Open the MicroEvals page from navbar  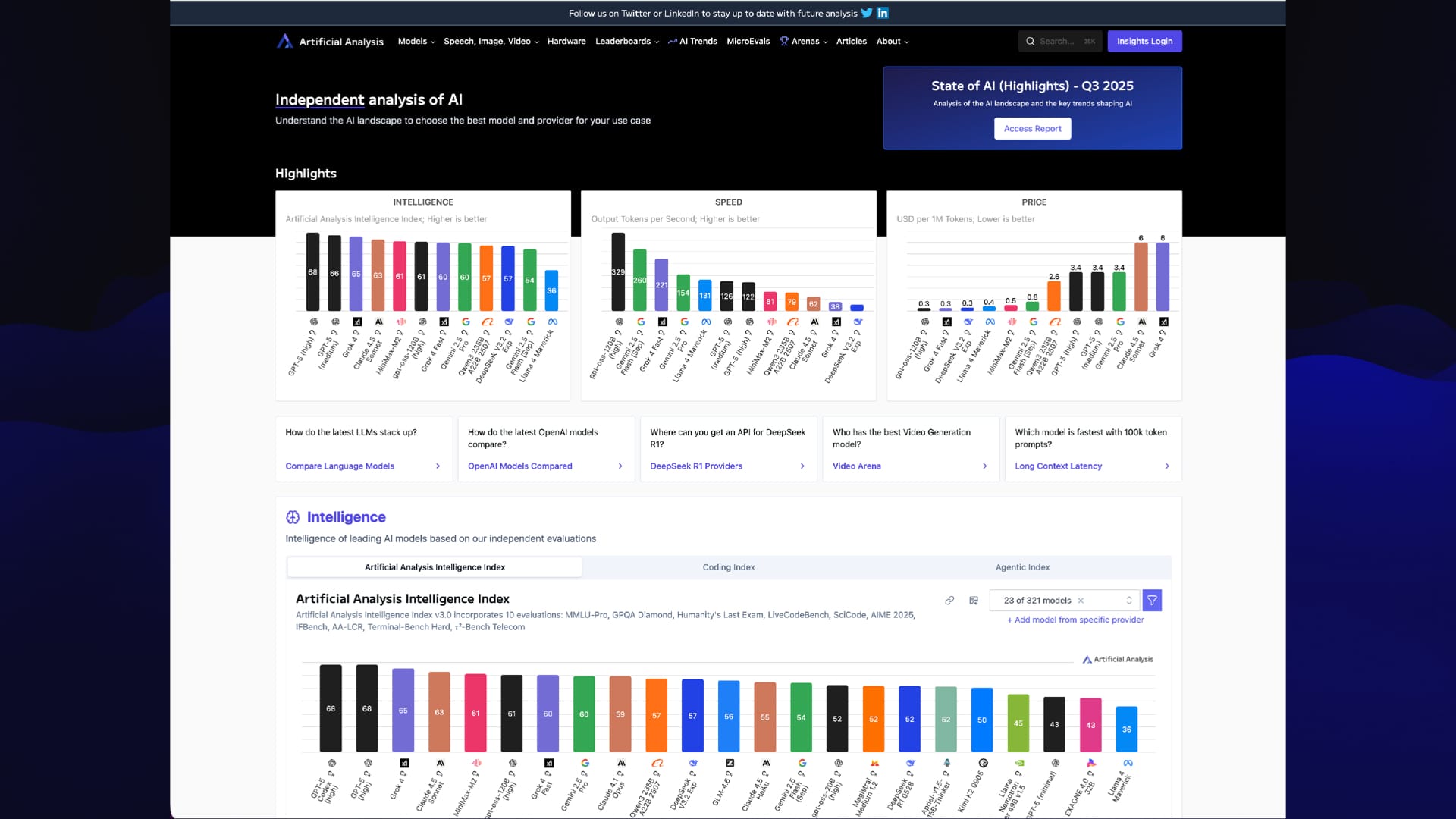pos(748,41)
